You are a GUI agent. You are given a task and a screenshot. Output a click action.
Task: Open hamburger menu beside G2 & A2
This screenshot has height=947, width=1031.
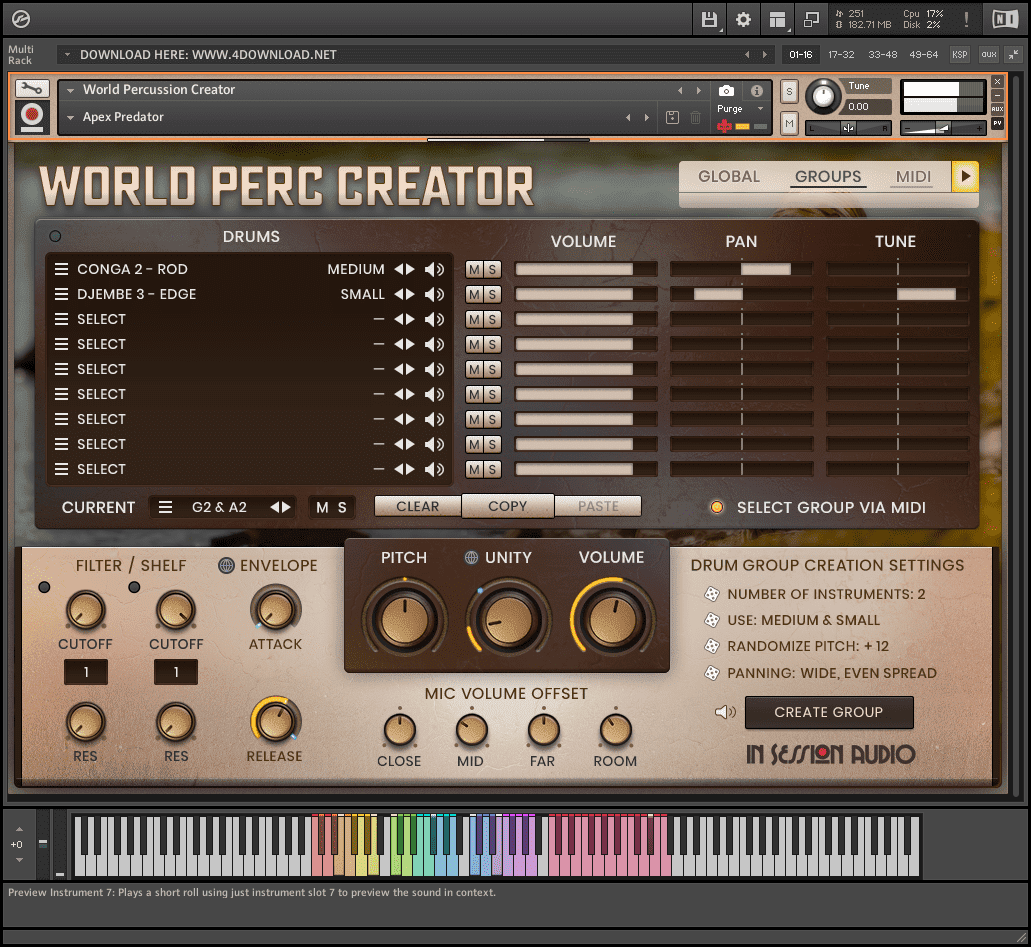166,507
